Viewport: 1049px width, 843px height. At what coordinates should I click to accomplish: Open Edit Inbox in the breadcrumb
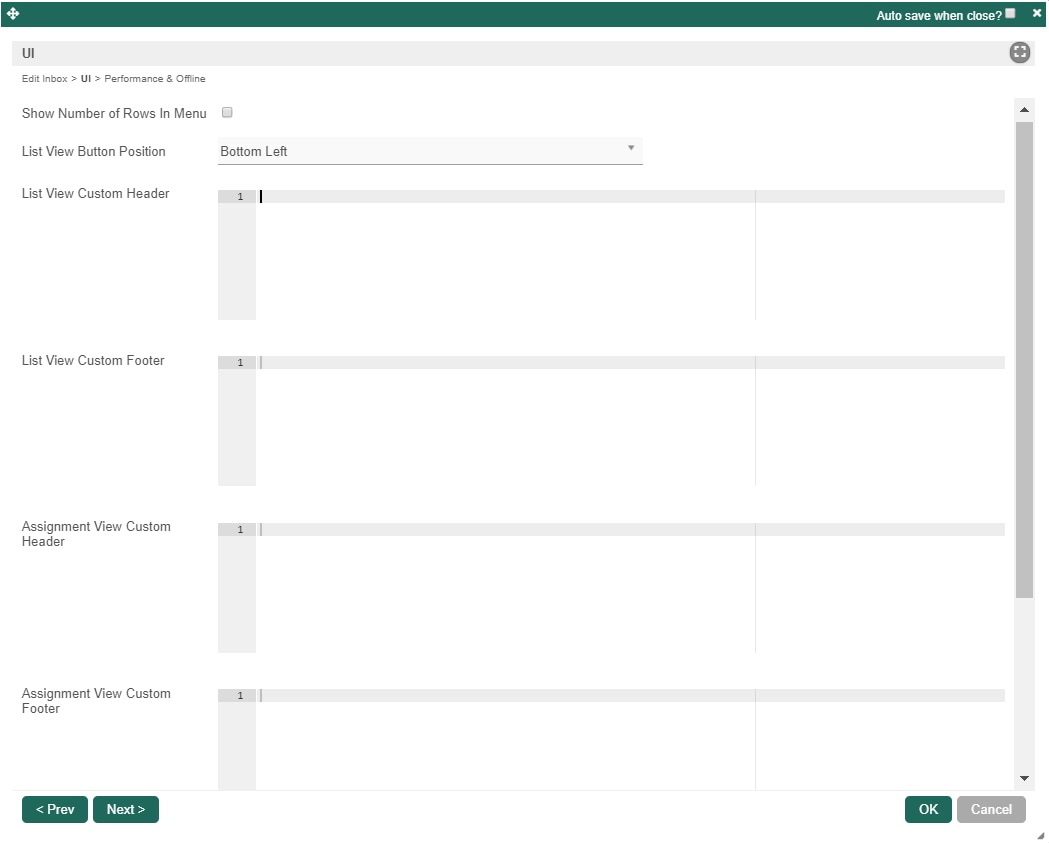(44, 78)
